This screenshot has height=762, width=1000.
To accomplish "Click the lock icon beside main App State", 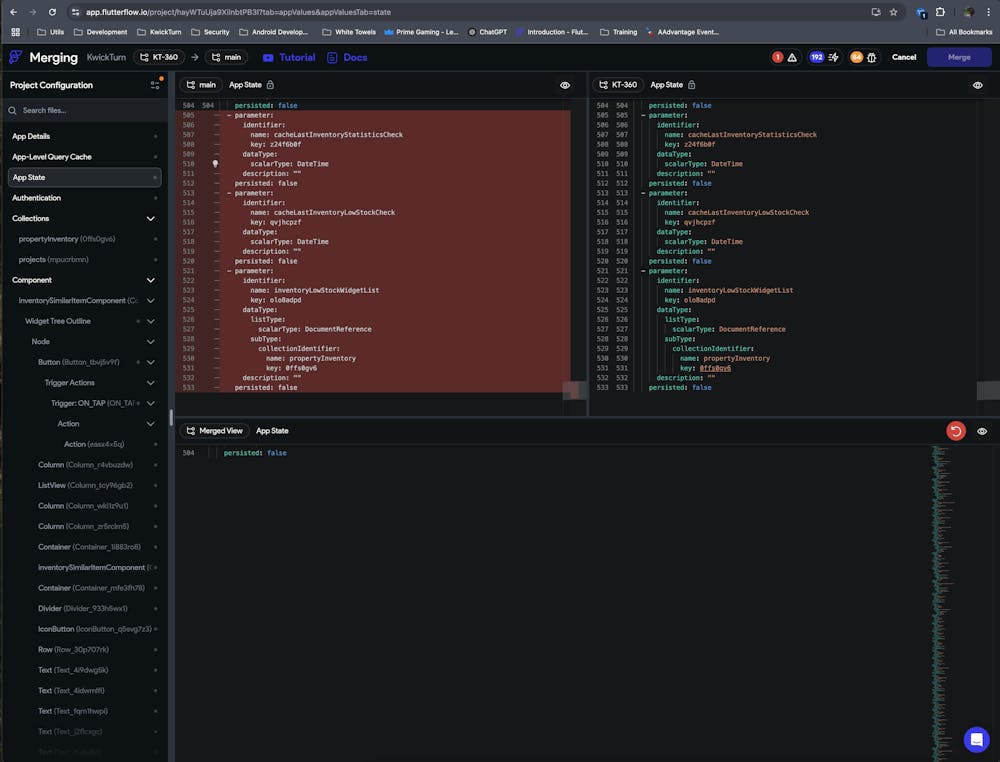I will pyautogui.click(x=270, y=85).
